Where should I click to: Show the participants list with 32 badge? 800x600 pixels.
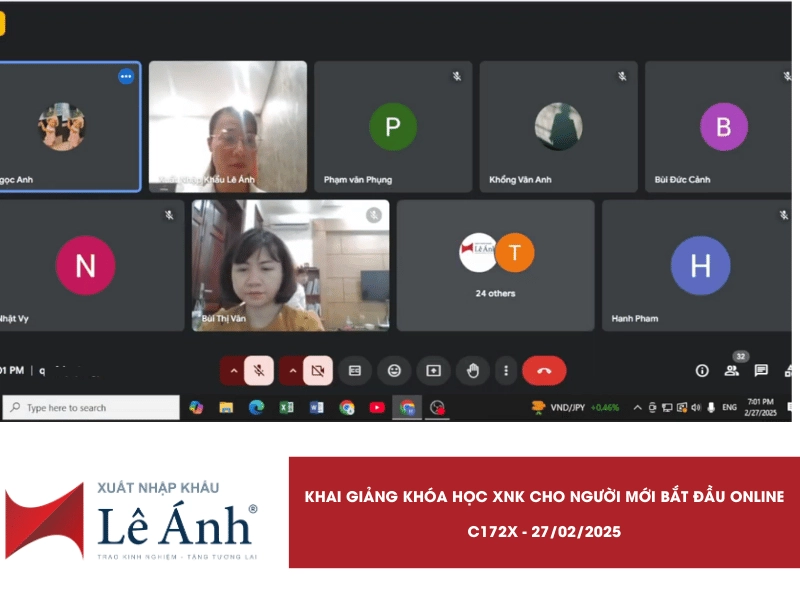click(x=732, y=371)
